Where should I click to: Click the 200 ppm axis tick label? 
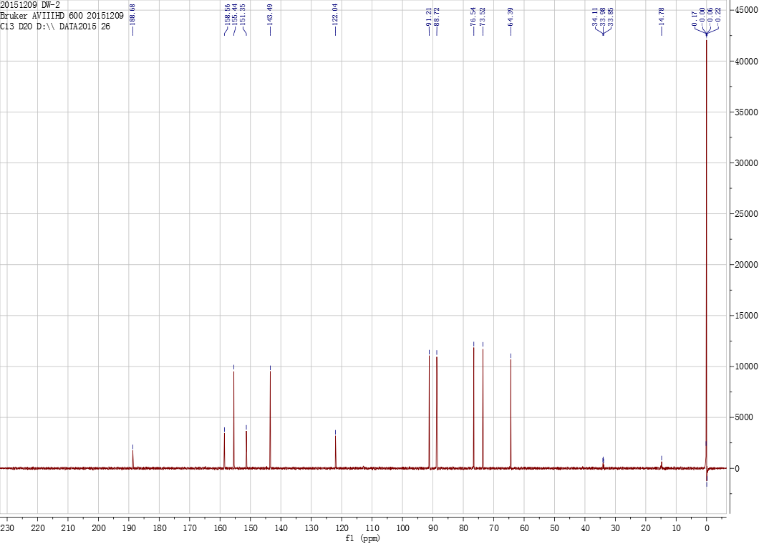pyautogui.click(x=98, y=528)
